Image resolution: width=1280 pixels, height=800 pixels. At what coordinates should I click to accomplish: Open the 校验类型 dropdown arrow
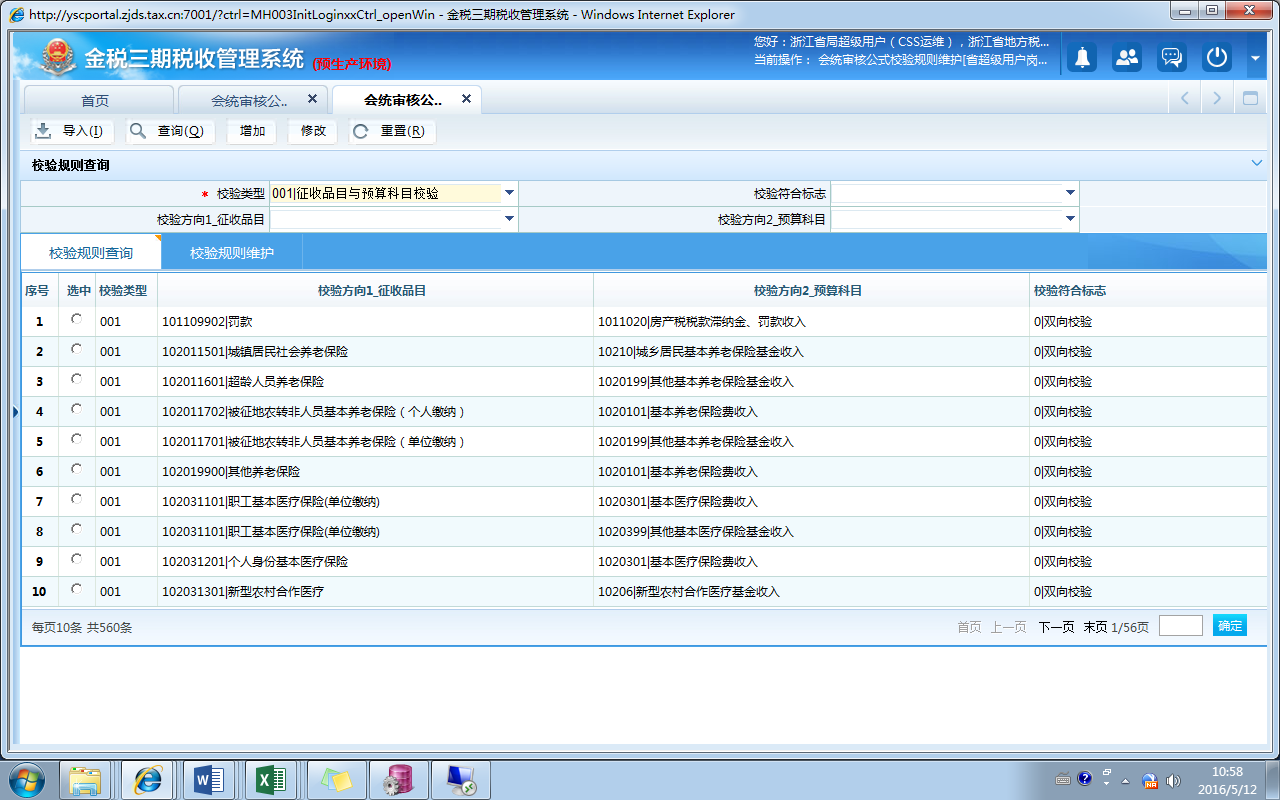tap(509, 193)
